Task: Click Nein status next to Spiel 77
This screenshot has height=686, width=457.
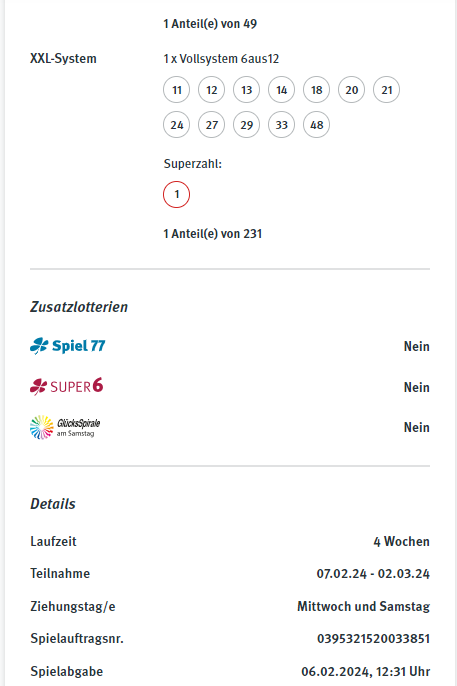Action: [416, 346]
